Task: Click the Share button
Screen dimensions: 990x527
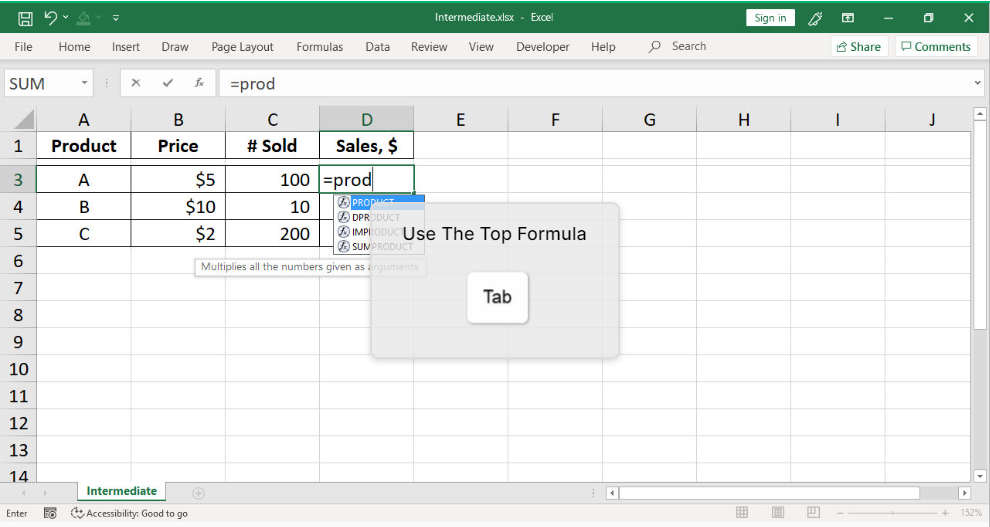Action: point(859,47)
